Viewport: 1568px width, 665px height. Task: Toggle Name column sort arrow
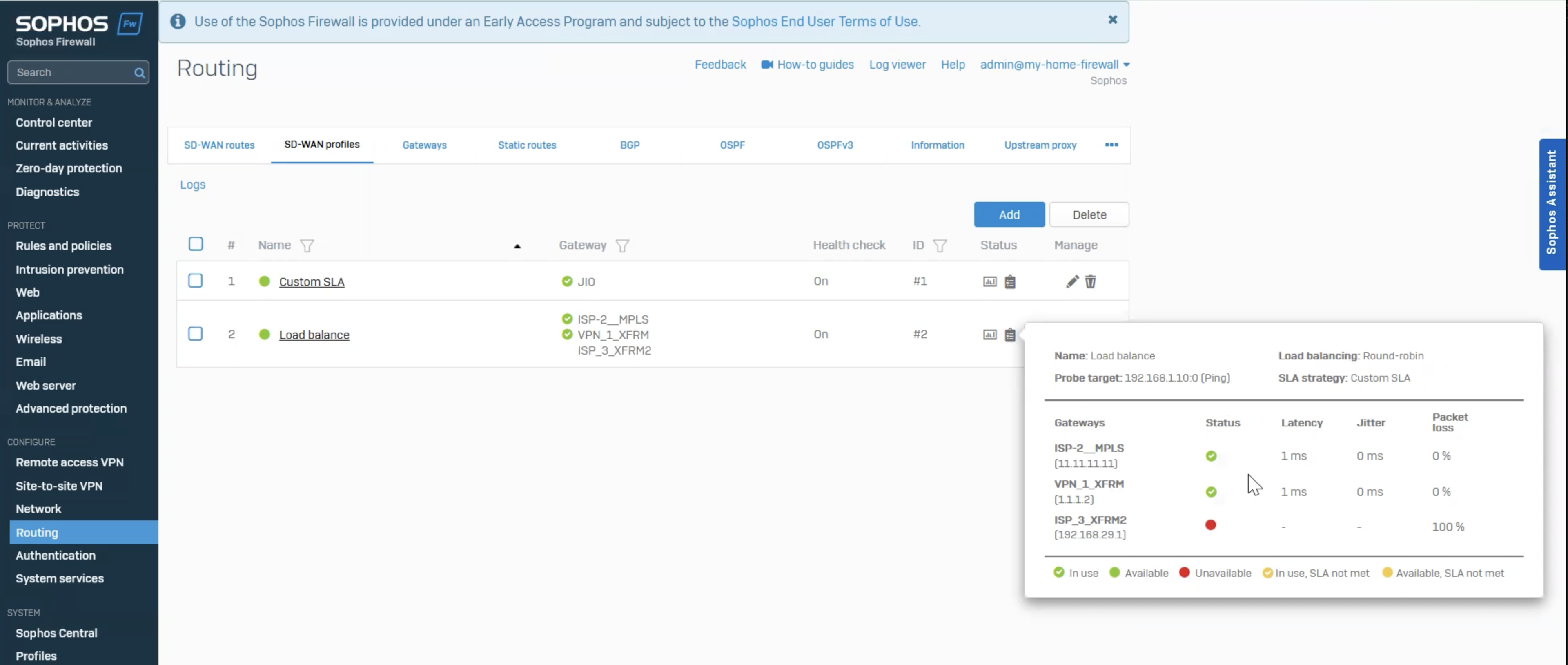coord(517,246)
